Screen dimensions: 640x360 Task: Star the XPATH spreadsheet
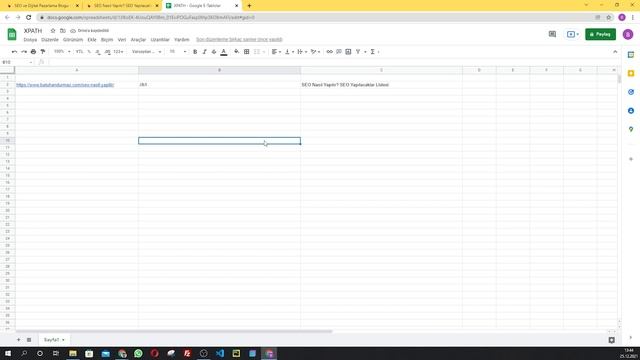click(53, 31)
